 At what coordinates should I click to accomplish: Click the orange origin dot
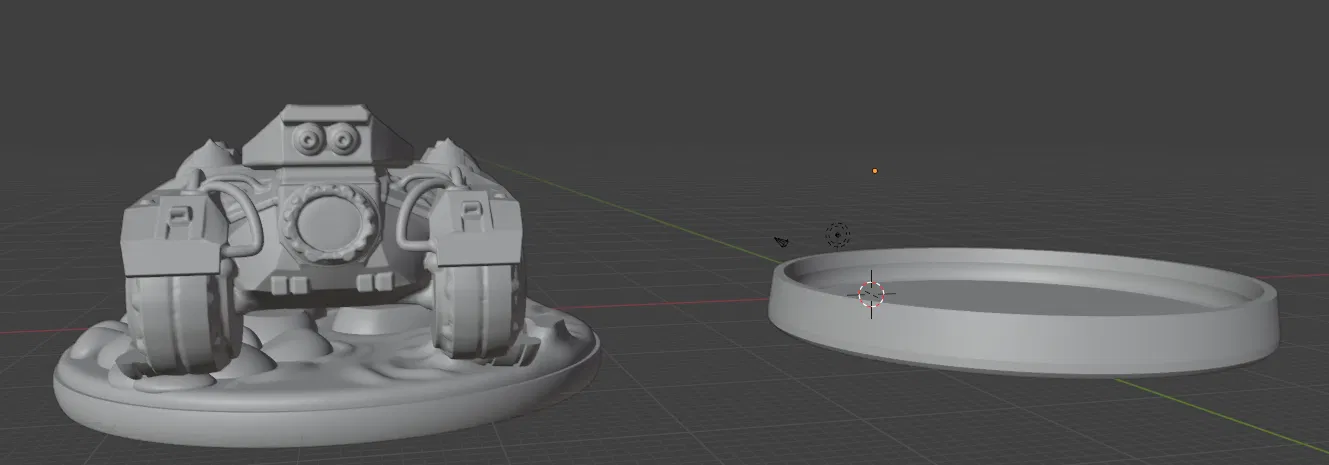875,171
